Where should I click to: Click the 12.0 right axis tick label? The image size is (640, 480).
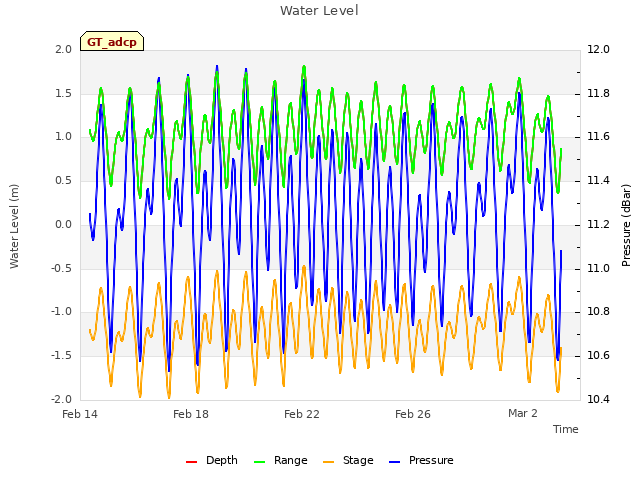[x=598, y=49]
